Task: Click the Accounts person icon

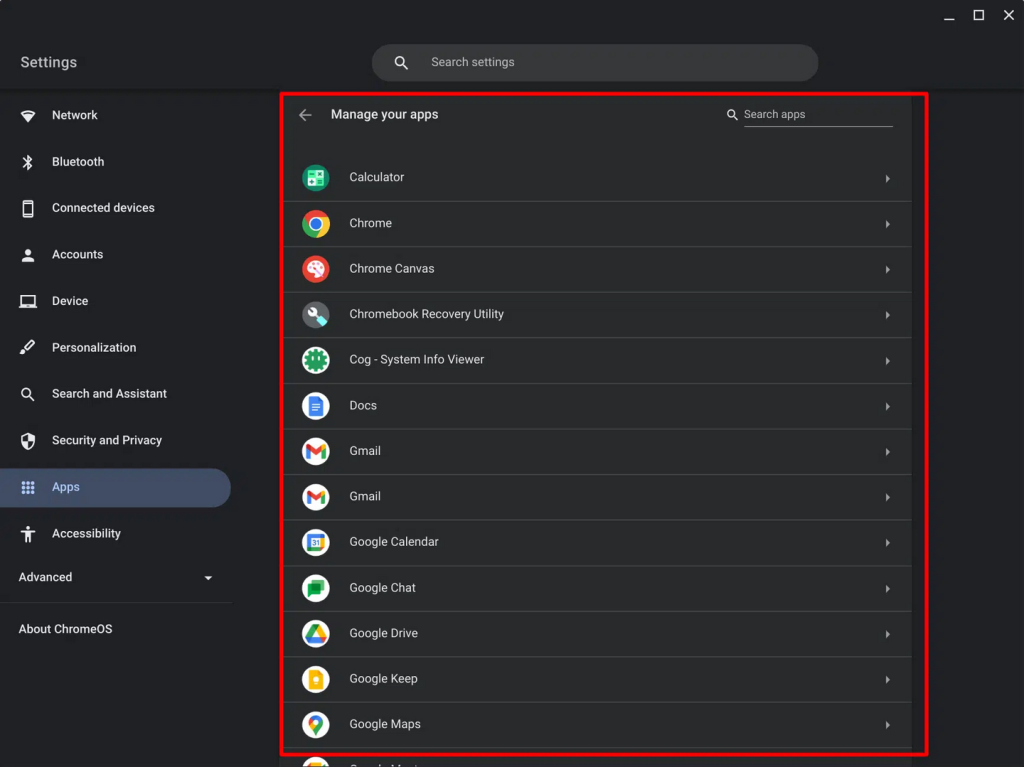Action: tap(27, 255)
